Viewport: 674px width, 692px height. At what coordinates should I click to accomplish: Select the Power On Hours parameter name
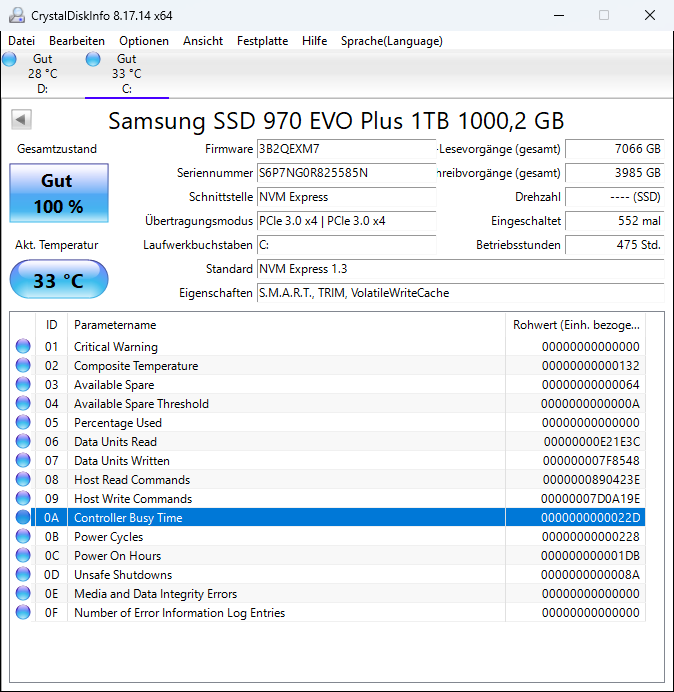click(x=117, y=556)
